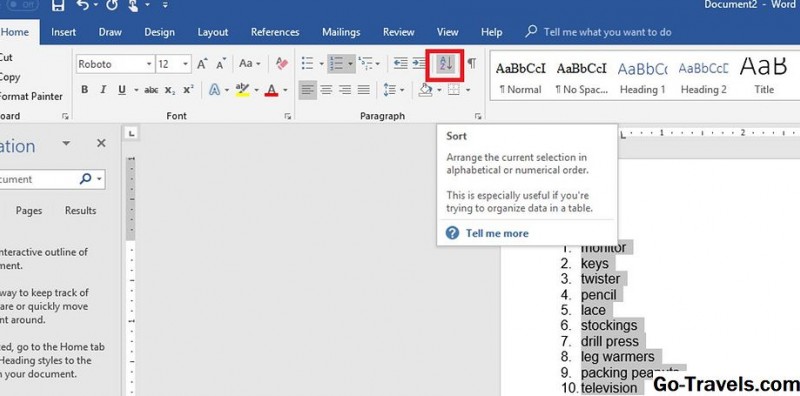Click the Multilevel List icon
The image size is (800, 396).
click(x=366, y=64)
